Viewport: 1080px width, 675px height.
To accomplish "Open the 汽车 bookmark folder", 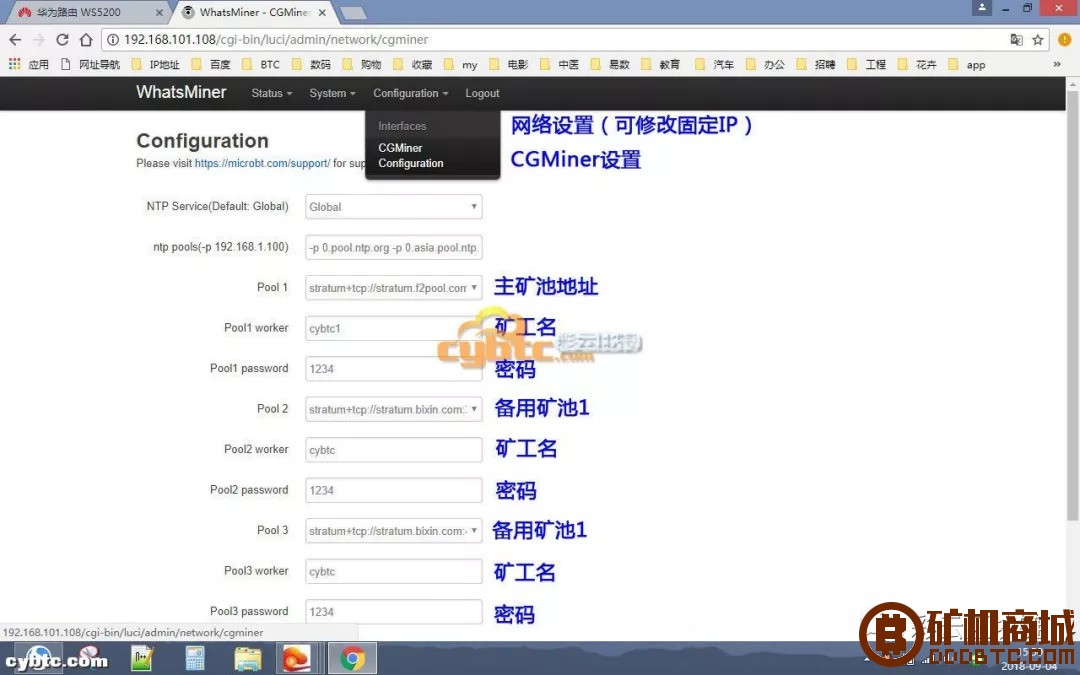I will 714,64.
